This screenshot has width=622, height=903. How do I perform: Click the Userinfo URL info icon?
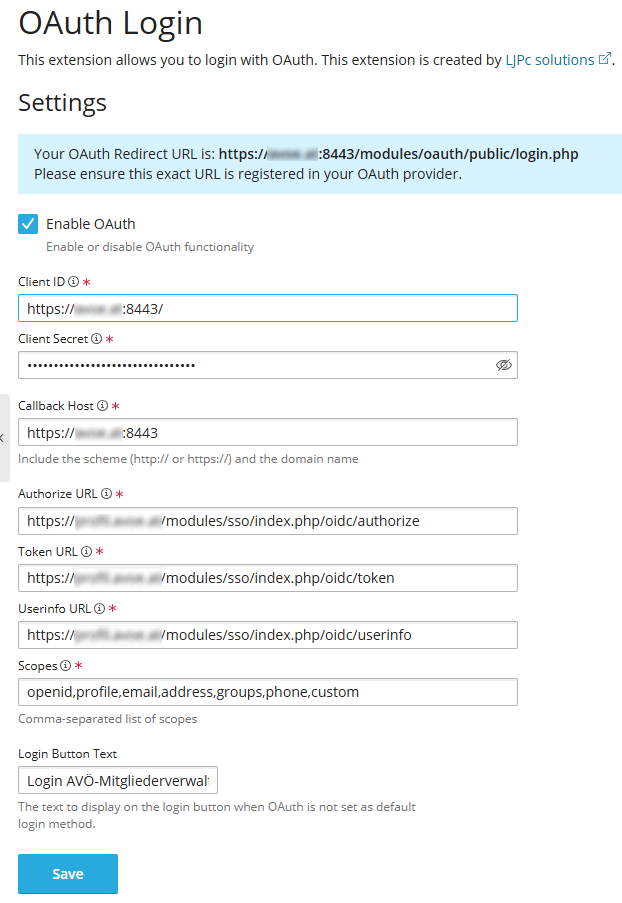coord(100,608)
